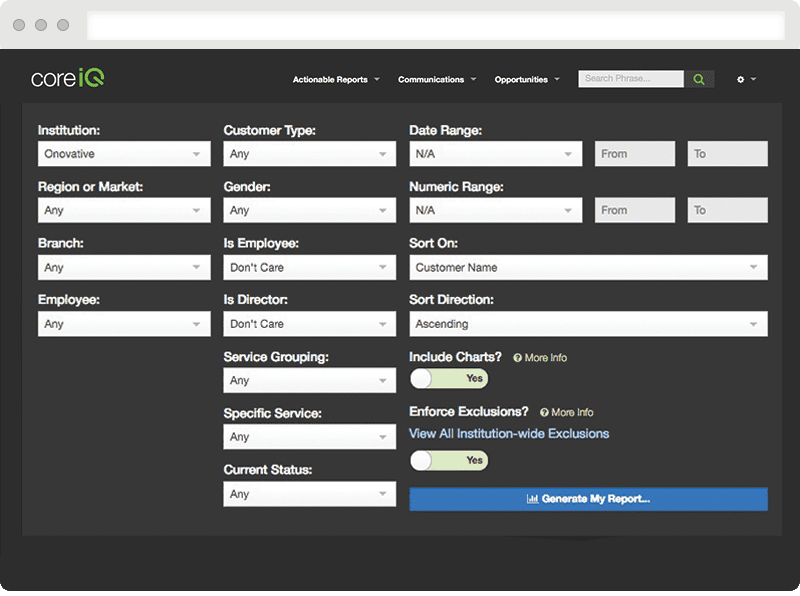
Task: Open the Is Director dropdown
Action: pos(310,324)
